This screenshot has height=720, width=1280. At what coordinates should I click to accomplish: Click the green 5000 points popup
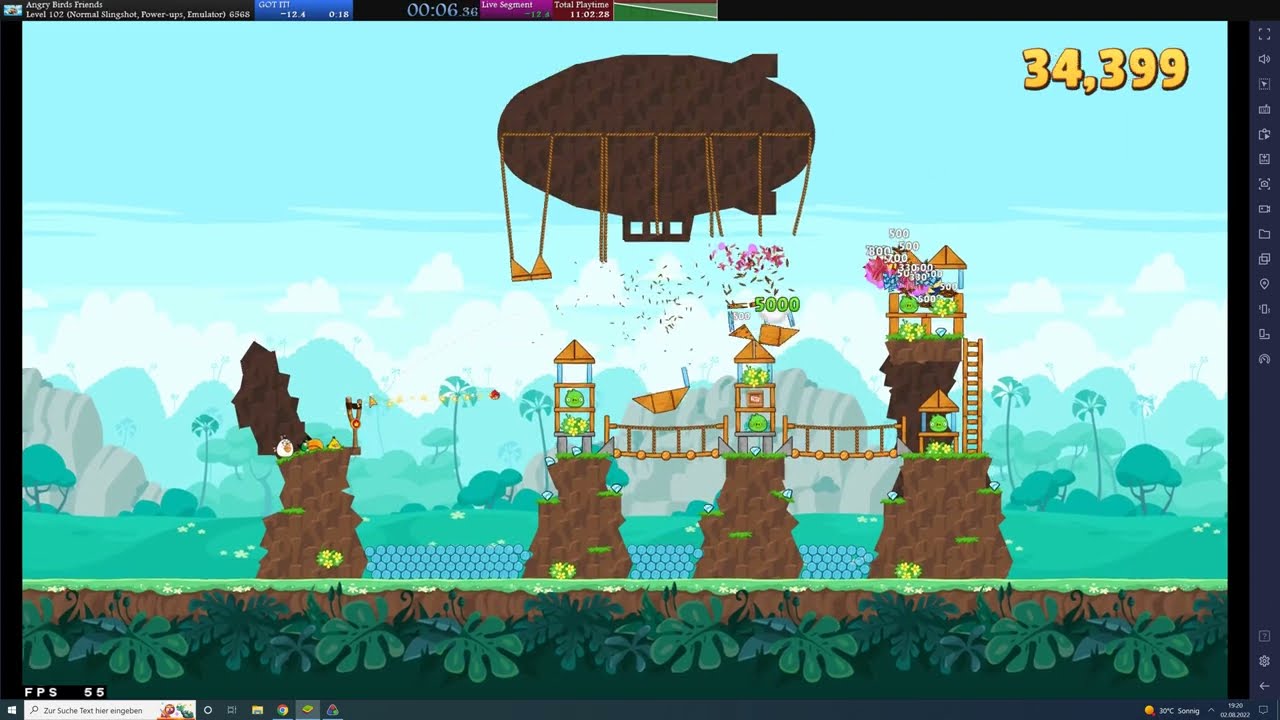(777, 304)
